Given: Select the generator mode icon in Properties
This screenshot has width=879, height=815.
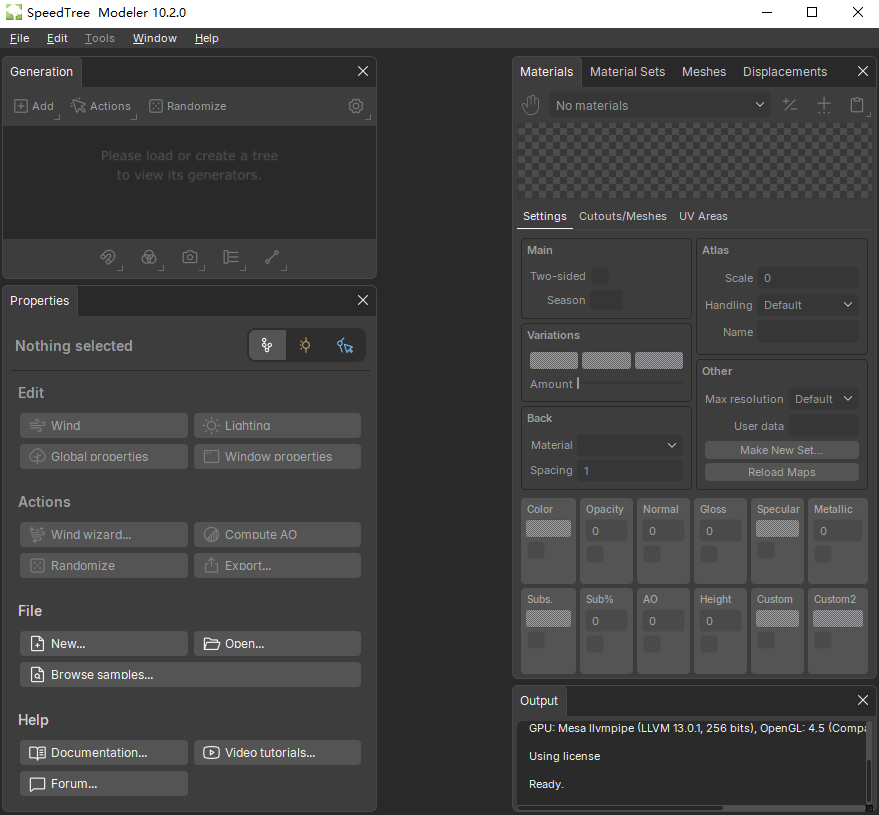Looking at the screenshot, I should pyautogui.click(x=267, y=345).
